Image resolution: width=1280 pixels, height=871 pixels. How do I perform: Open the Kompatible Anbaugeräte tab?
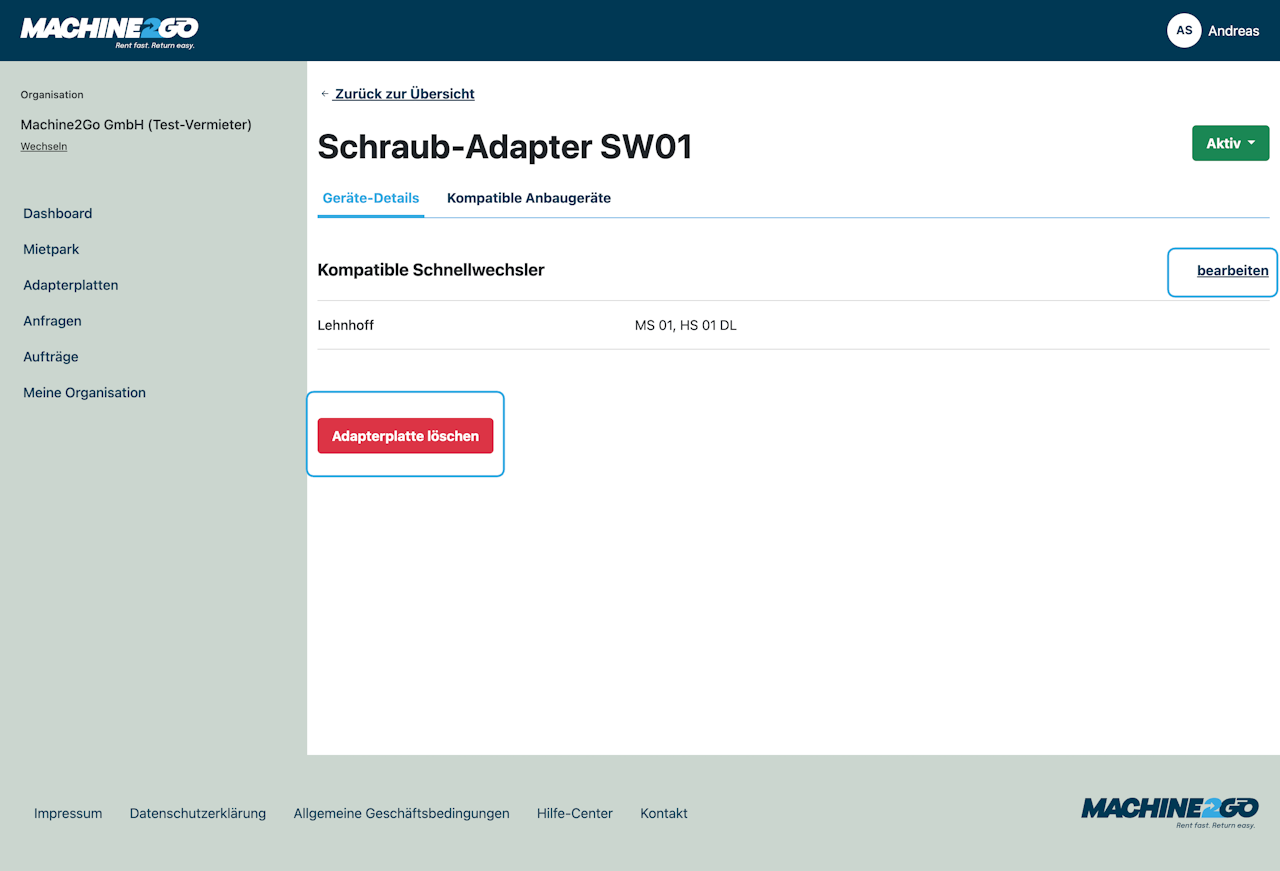point(529,198)
